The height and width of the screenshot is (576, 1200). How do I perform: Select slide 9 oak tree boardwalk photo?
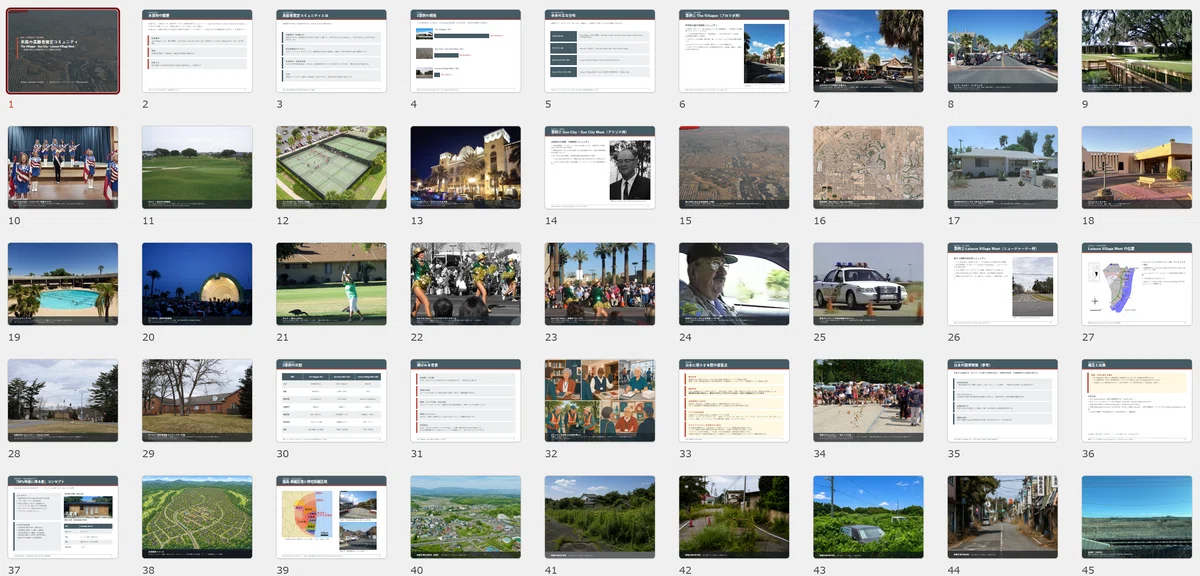pos(1137,51)
